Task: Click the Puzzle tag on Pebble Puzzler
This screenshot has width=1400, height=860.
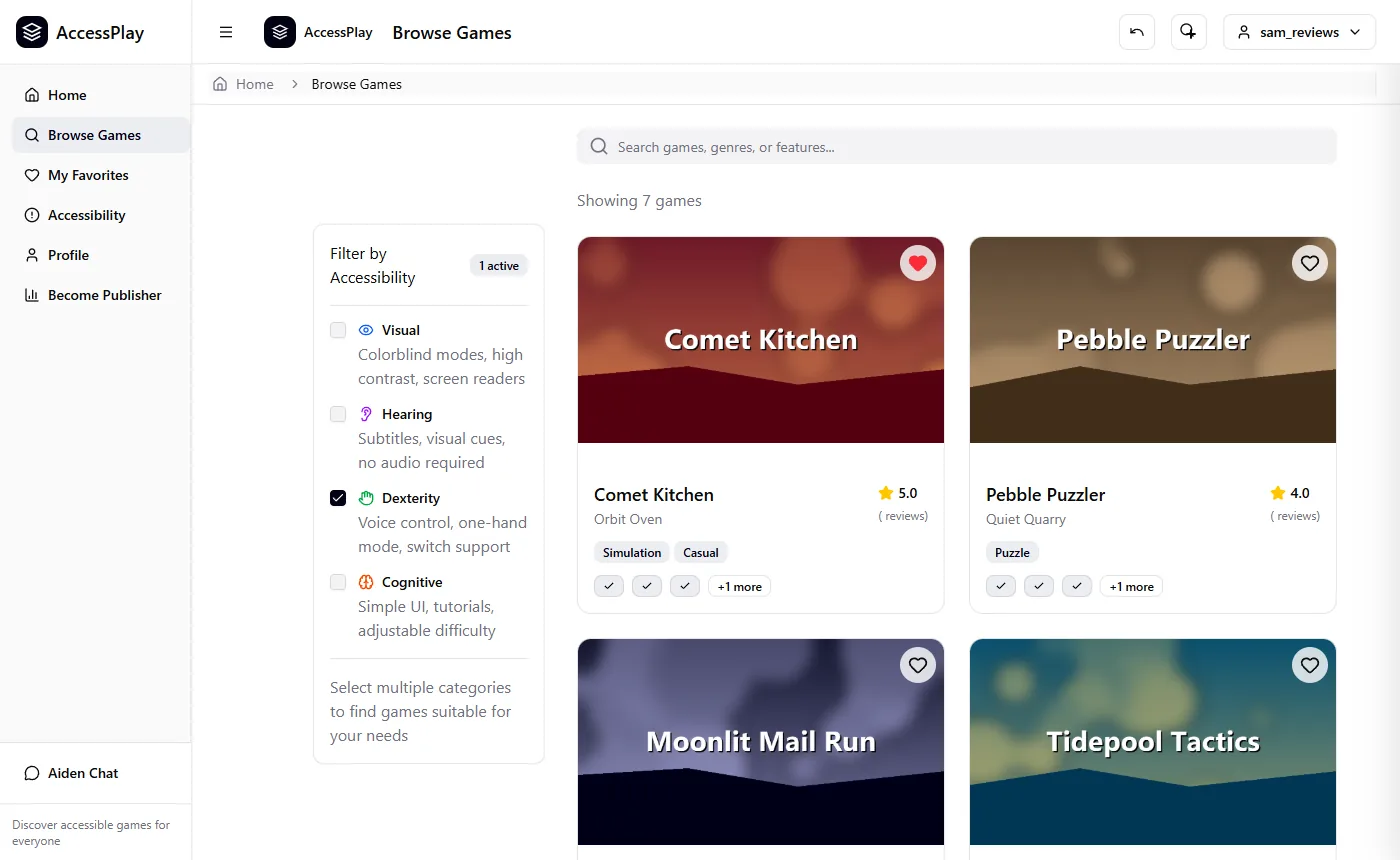Action: click(x=1013, y=552)
